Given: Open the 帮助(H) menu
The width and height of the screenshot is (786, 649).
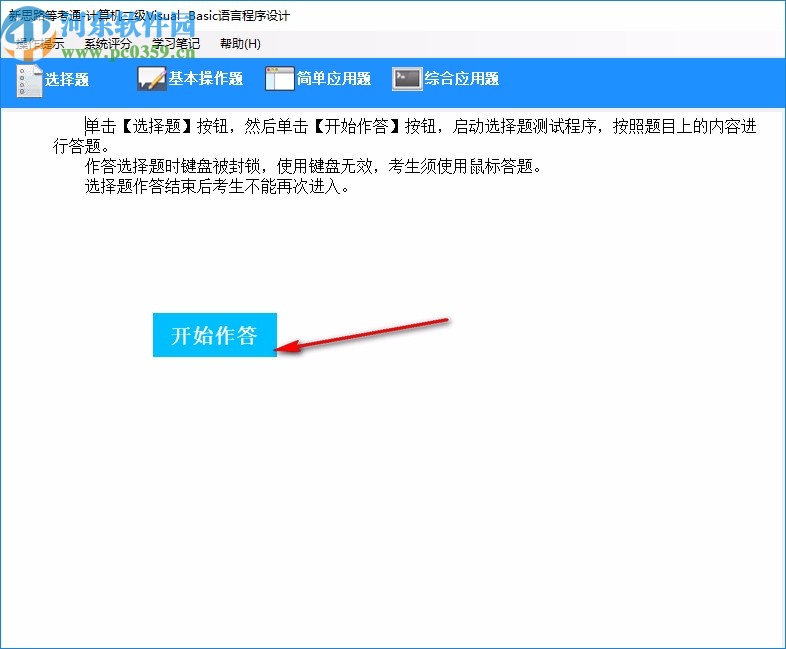Looking at the screenshot, I should coord(240,44).
